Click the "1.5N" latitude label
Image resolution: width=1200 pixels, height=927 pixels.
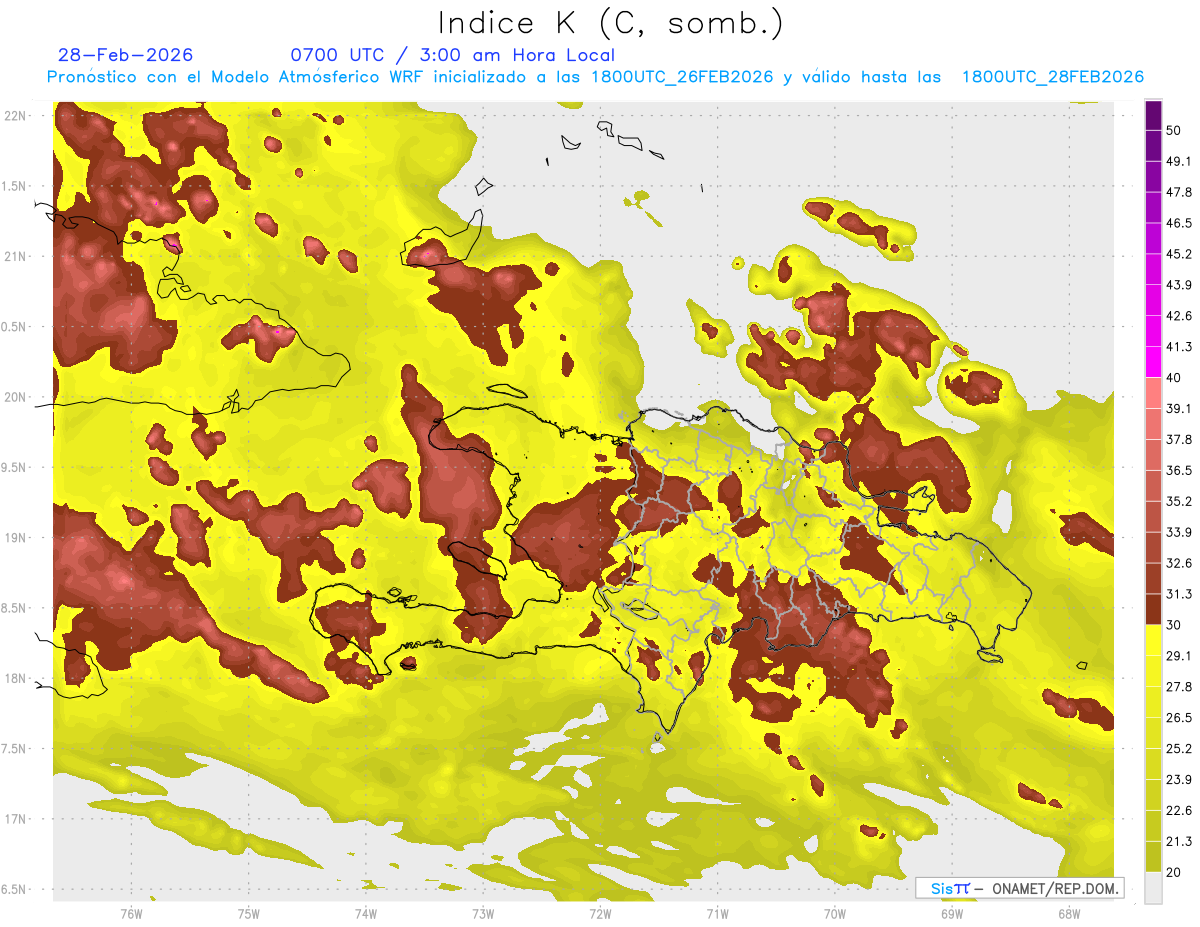pyautogui.click(x=15, y=186)
